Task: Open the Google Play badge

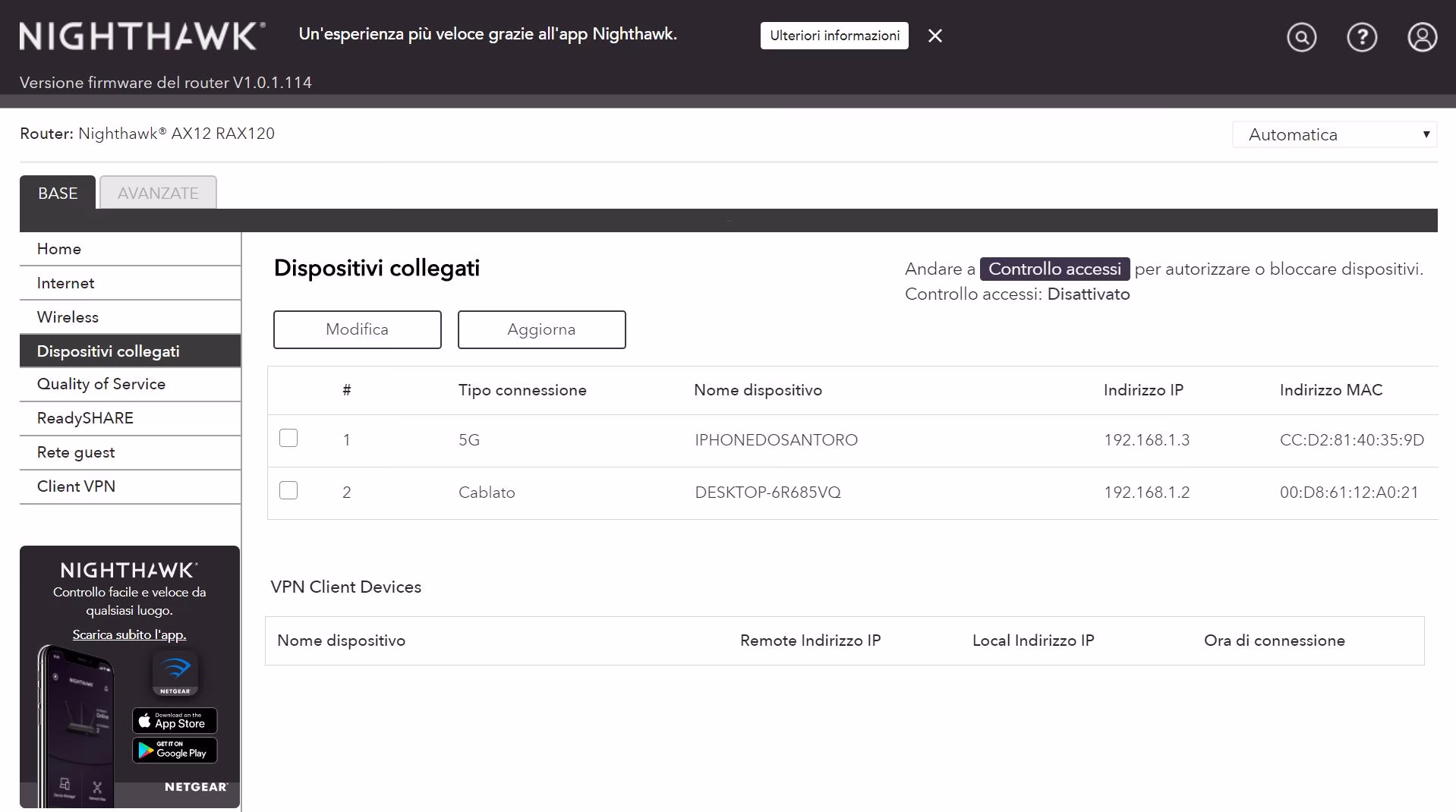Action: pos(175,750)
